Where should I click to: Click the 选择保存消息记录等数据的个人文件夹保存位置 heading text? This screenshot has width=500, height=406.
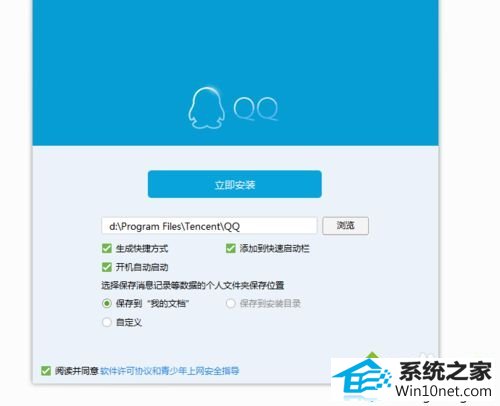(193, 285)
